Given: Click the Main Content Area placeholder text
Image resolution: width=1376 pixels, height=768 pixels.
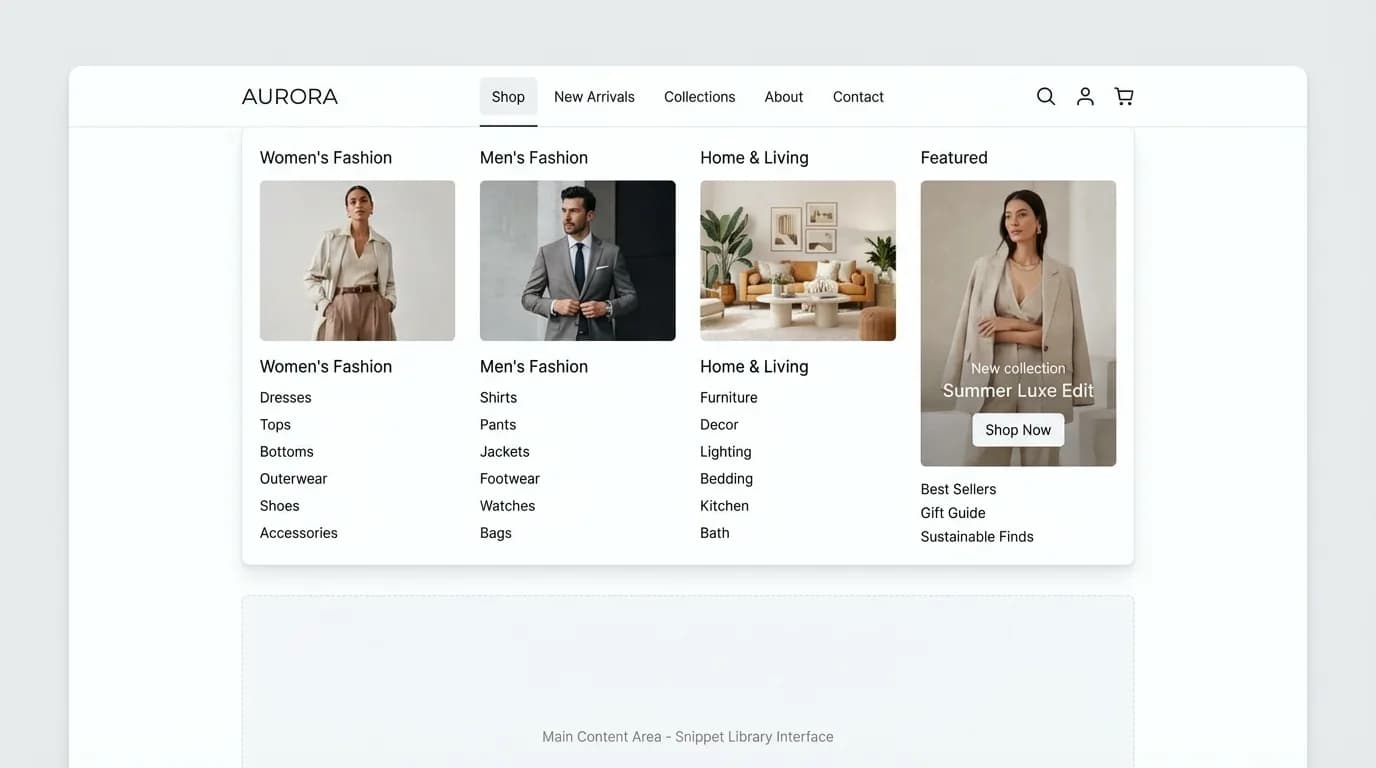Looking at the screenshot, I should (x=688, y=737).
